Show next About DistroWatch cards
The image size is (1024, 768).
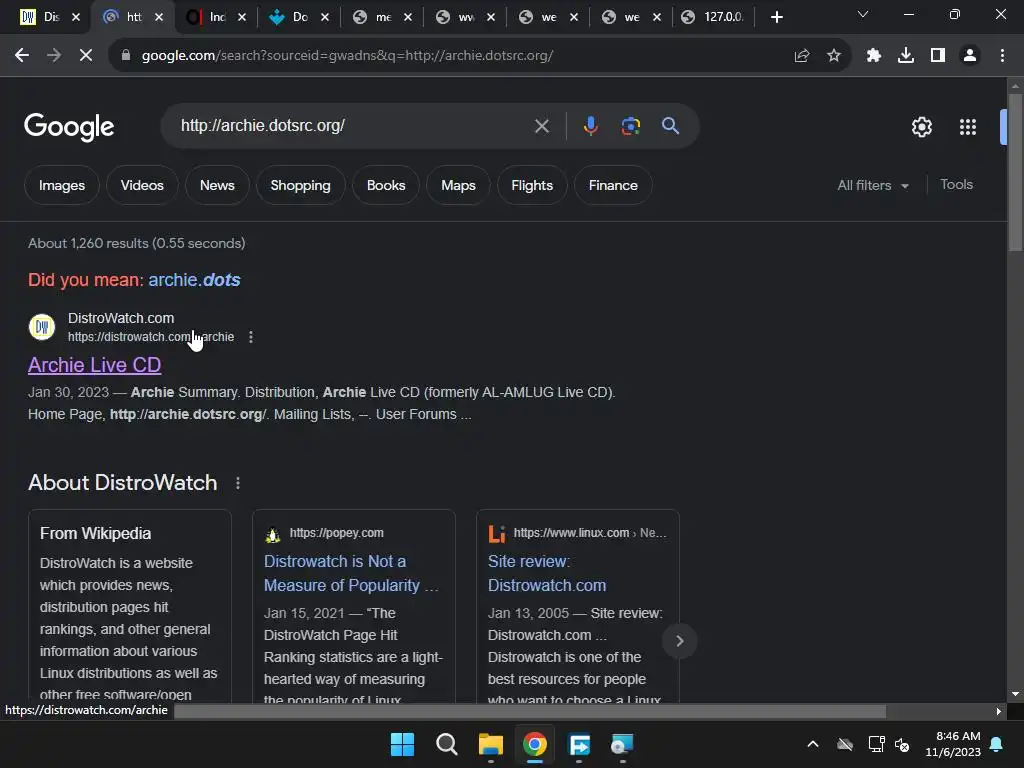(x=679, y=641)
